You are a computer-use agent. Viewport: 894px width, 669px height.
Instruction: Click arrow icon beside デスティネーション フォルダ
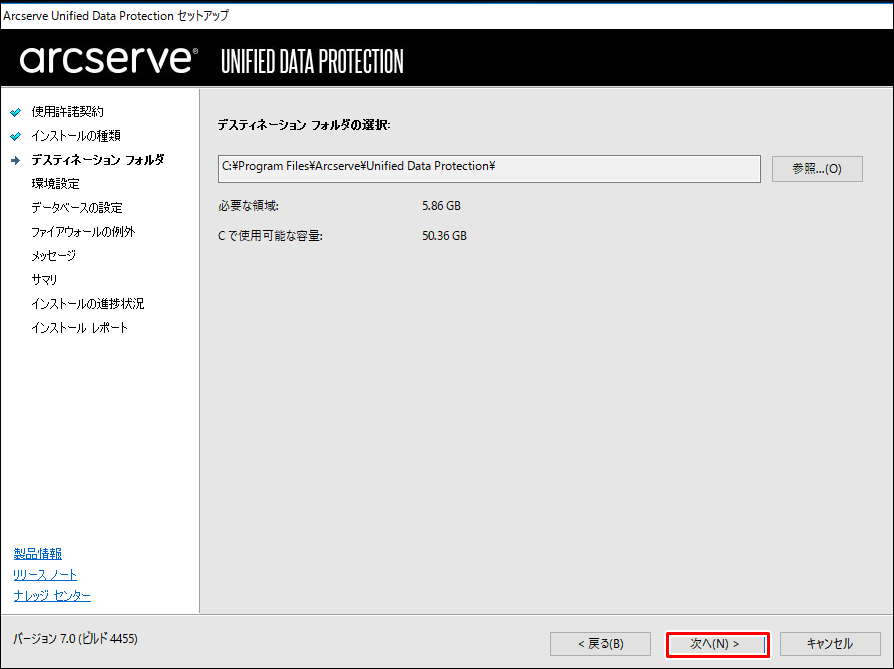coord(16,160)
